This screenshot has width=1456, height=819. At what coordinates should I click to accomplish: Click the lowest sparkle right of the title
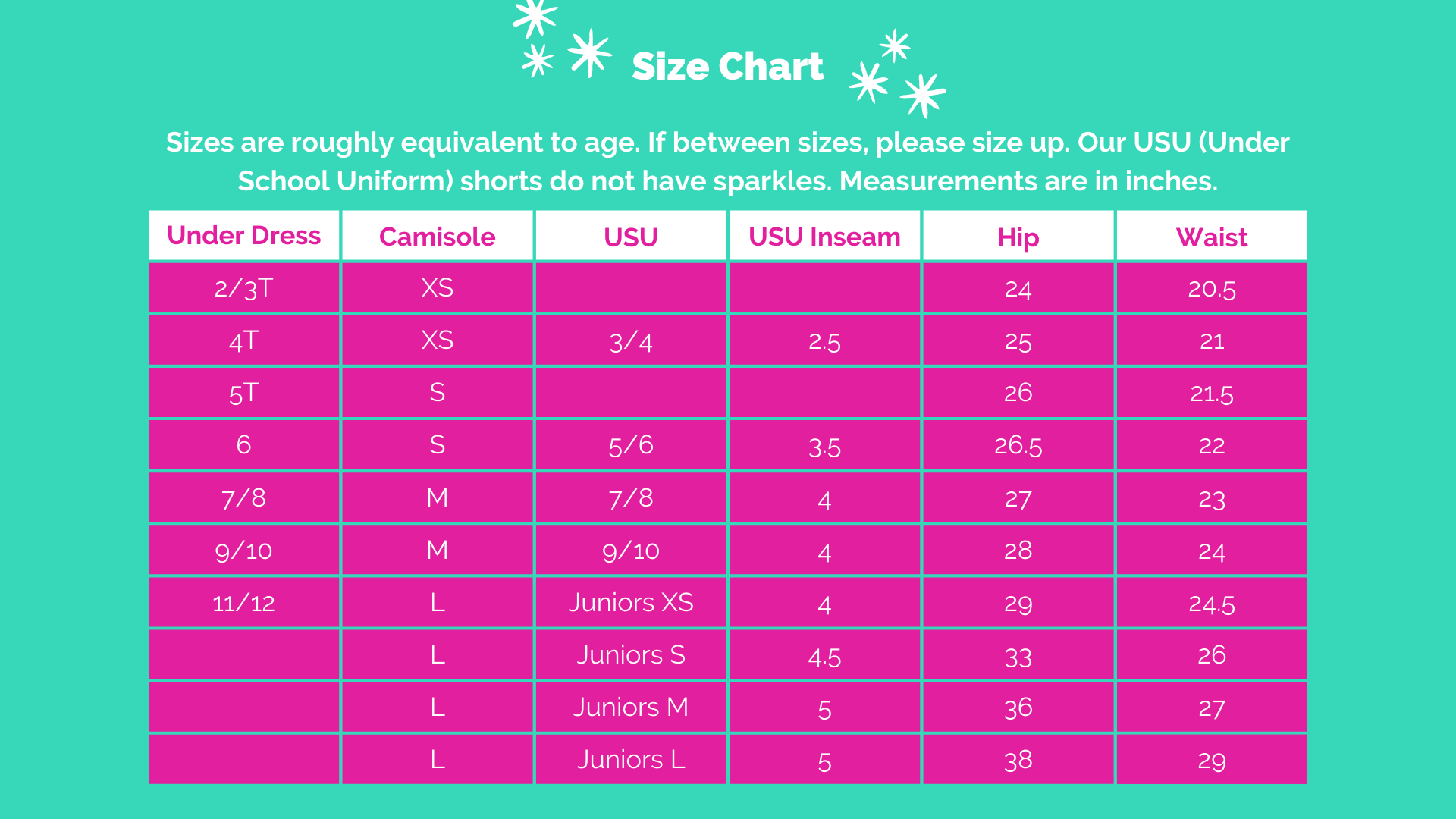coord(923,95)
